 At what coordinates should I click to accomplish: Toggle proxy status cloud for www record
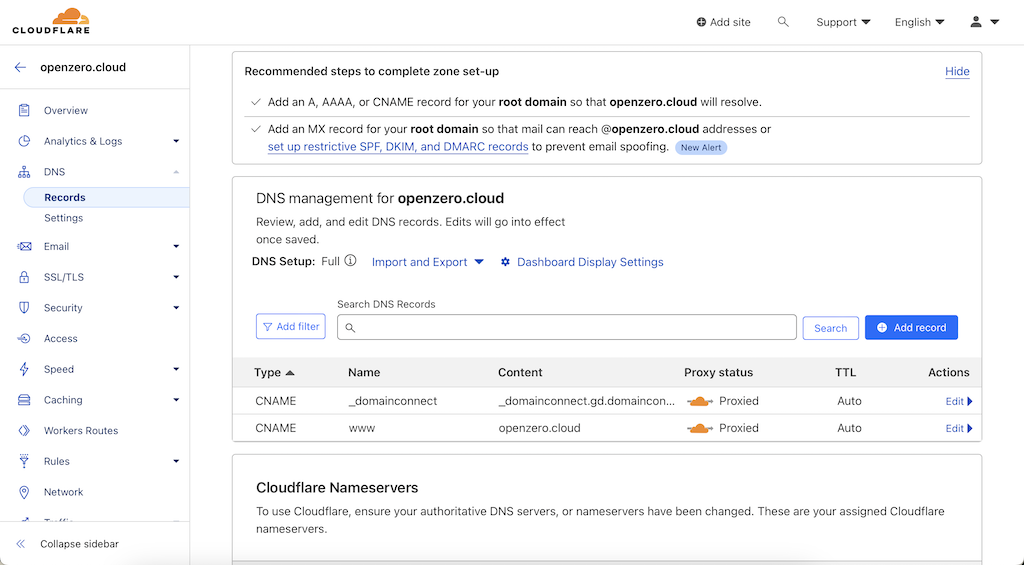[699, 428]
